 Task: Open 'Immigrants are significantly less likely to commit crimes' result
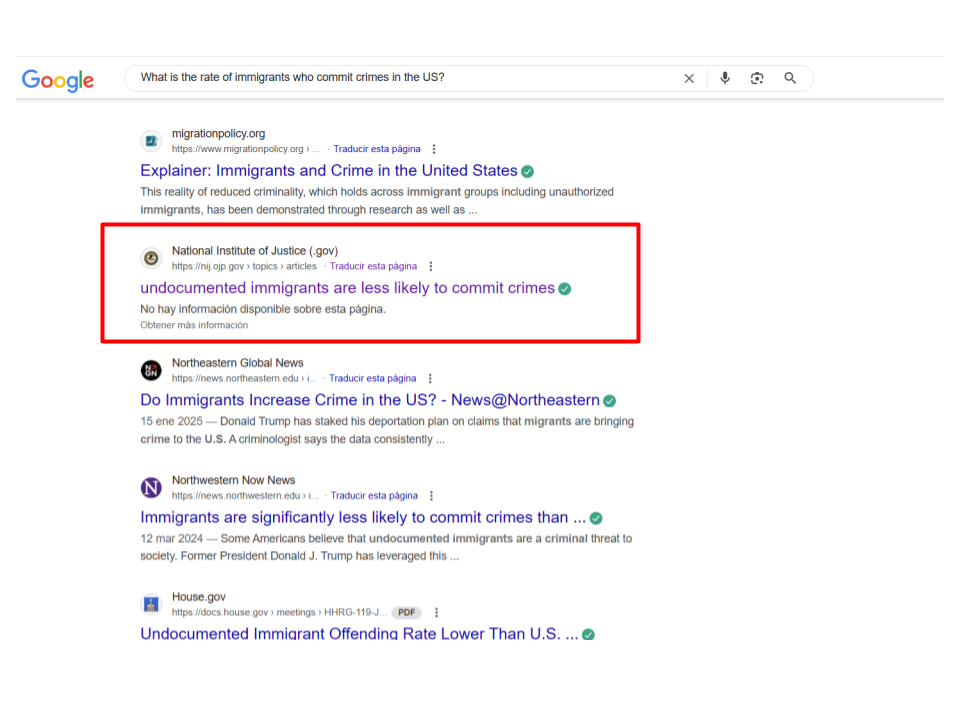(x=362, y=517)
